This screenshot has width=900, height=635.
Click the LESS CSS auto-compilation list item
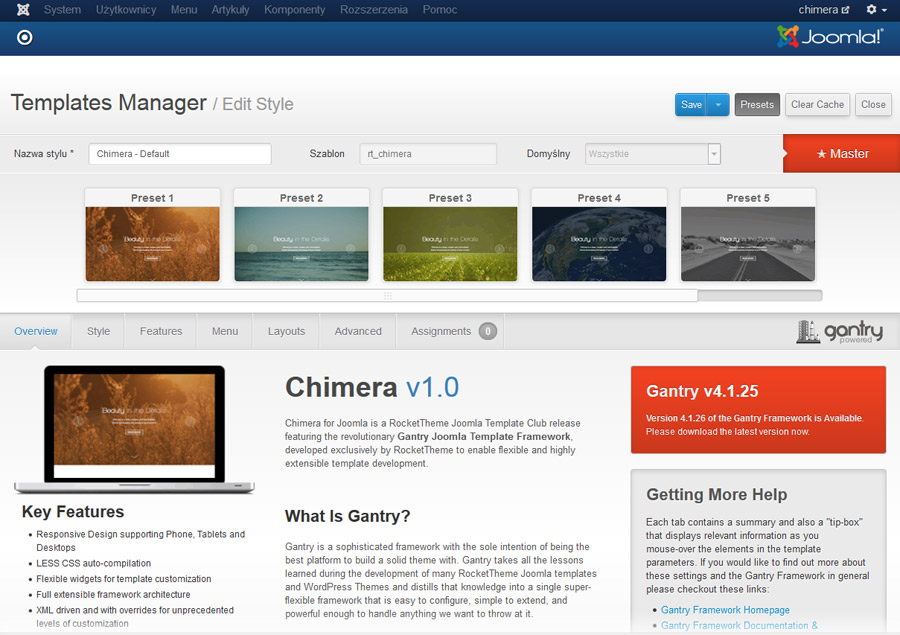[x=94, y=563]
